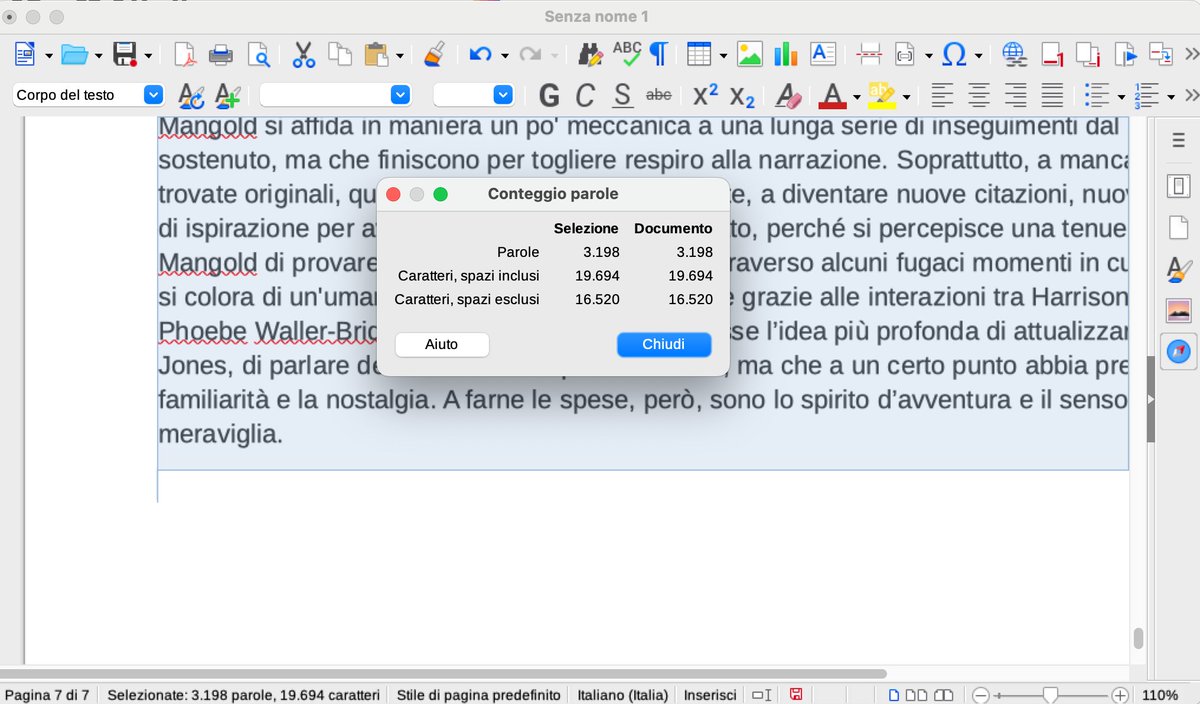The width and height of the screenshot is (1200, 704).
Task: Select the Clone Formatting paintbrush tool
Action: 433,53
